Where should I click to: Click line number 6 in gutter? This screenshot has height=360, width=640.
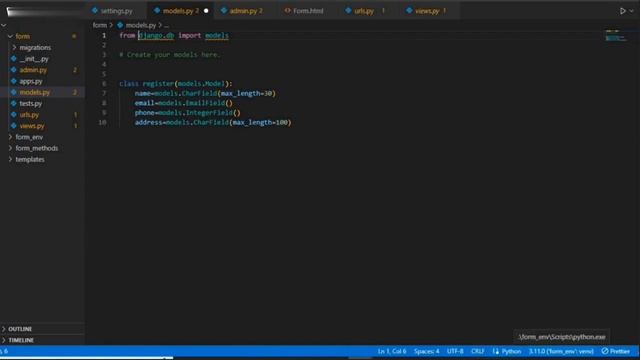point(104,84)
